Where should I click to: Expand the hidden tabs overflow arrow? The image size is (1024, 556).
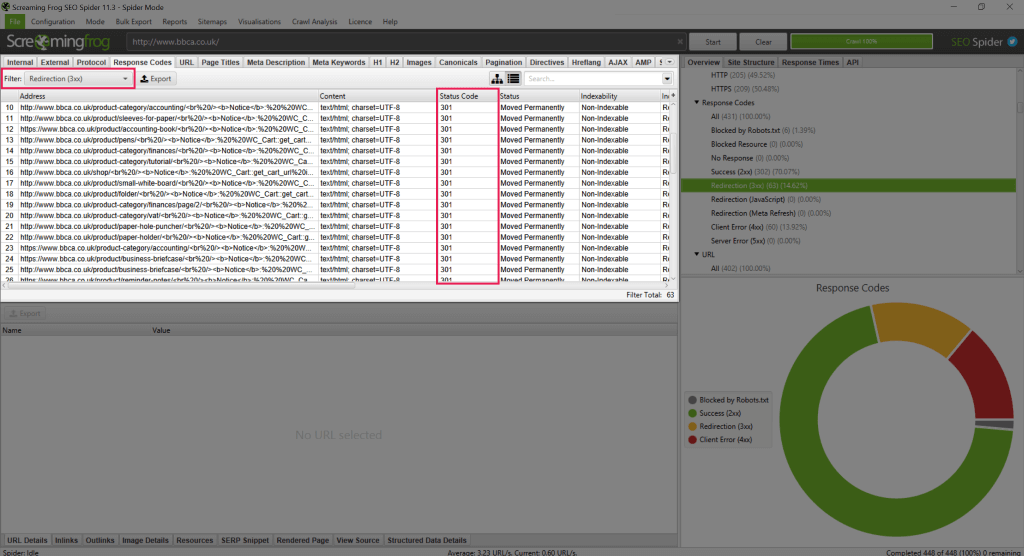point(669,62)
